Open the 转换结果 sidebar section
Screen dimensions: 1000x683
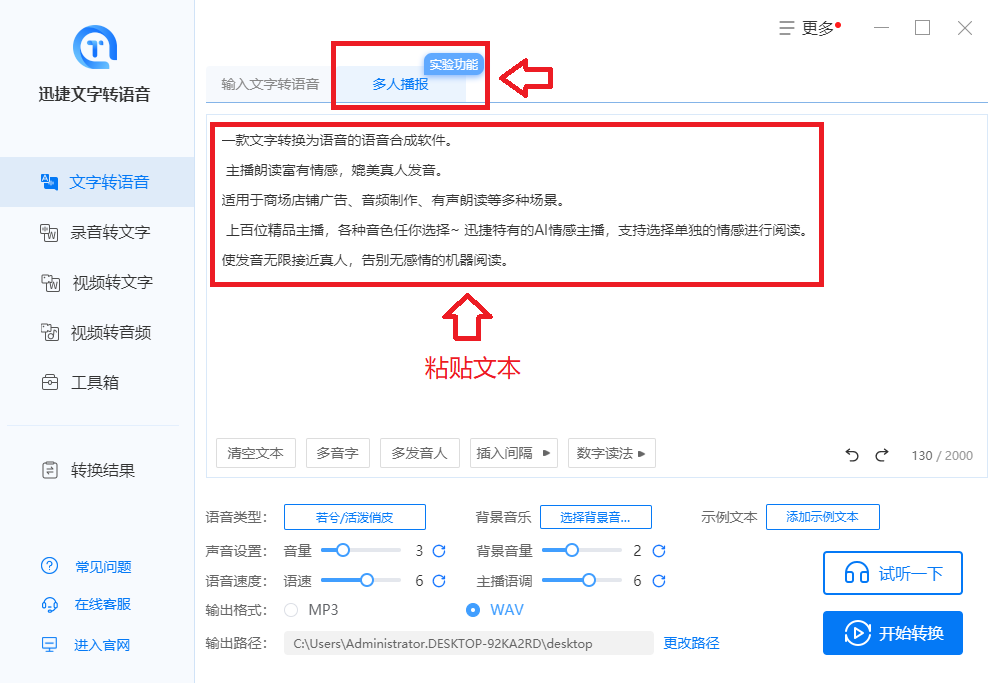click(x=97, y=471)
